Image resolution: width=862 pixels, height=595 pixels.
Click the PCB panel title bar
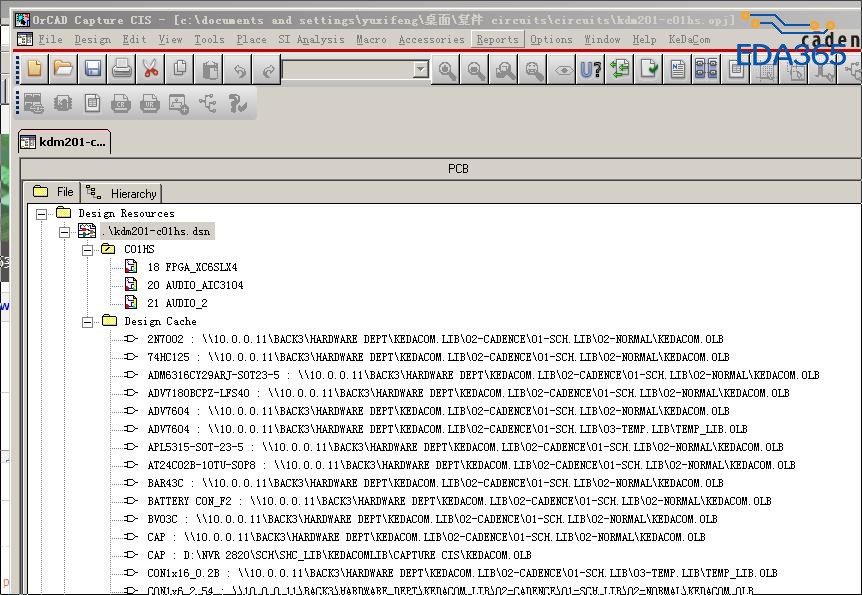[441, 169]
